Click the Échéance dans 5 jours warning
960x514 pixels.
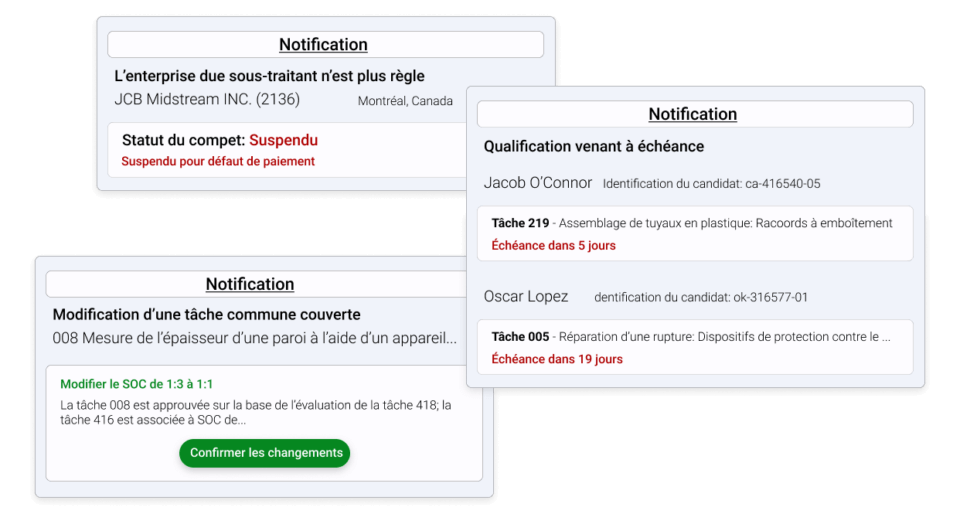tap(553, 245)
